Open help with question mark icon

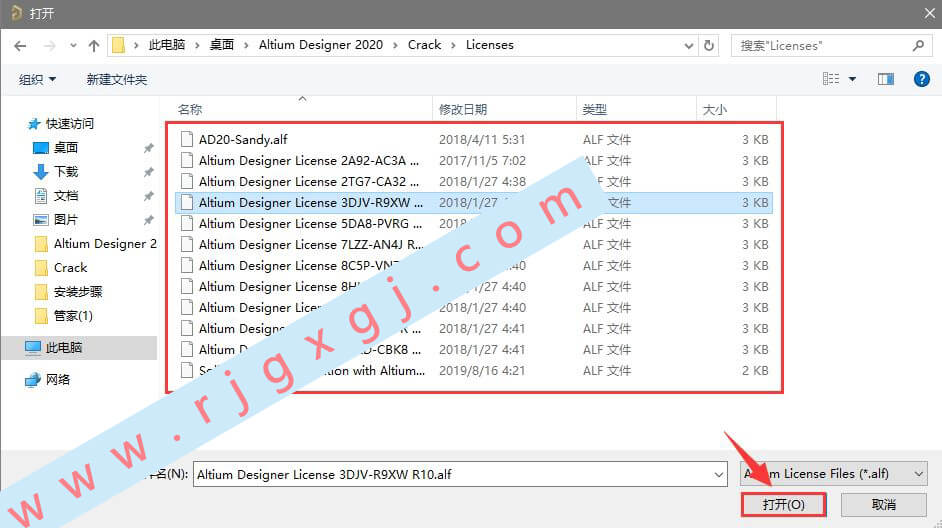pyautogui.click(x=922, y=79)
